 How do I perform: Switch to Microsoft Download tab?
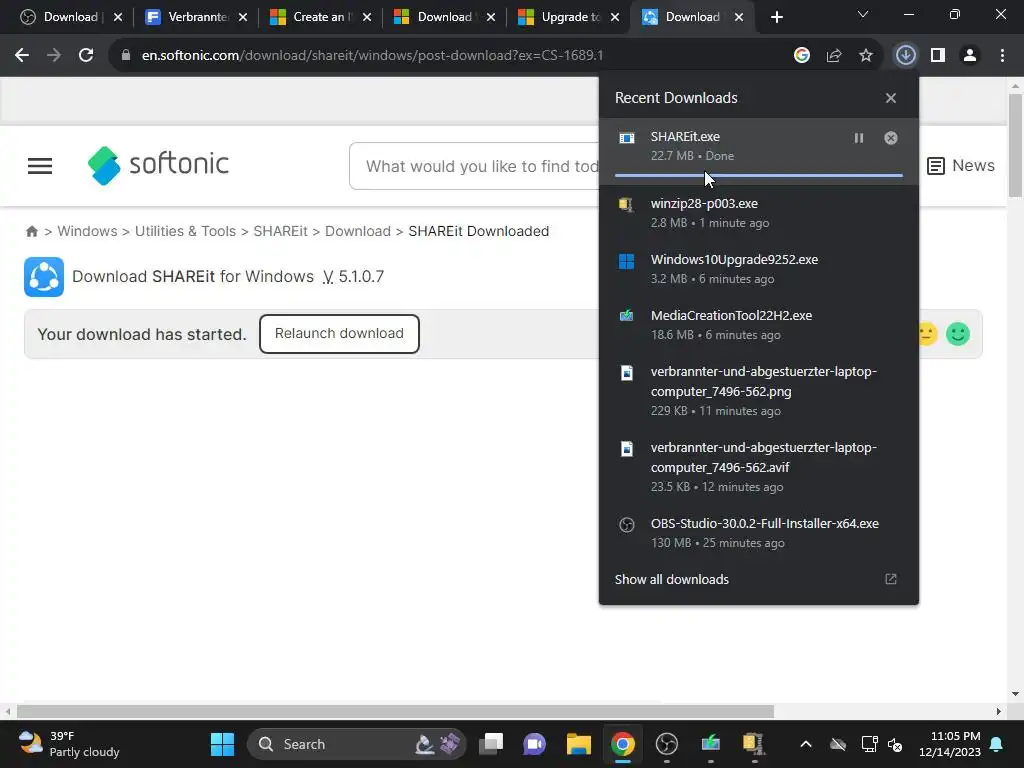coord(444,17)
